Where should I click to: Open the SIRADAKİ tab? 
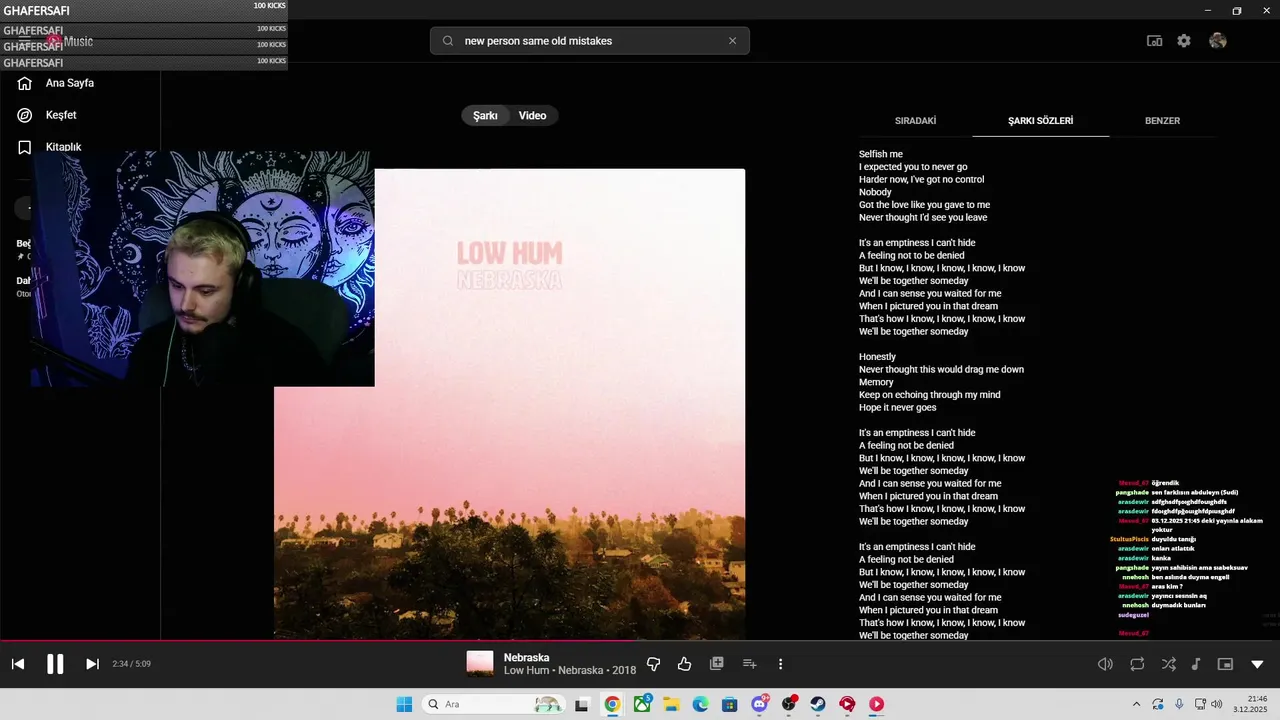[x=915, y=121]
